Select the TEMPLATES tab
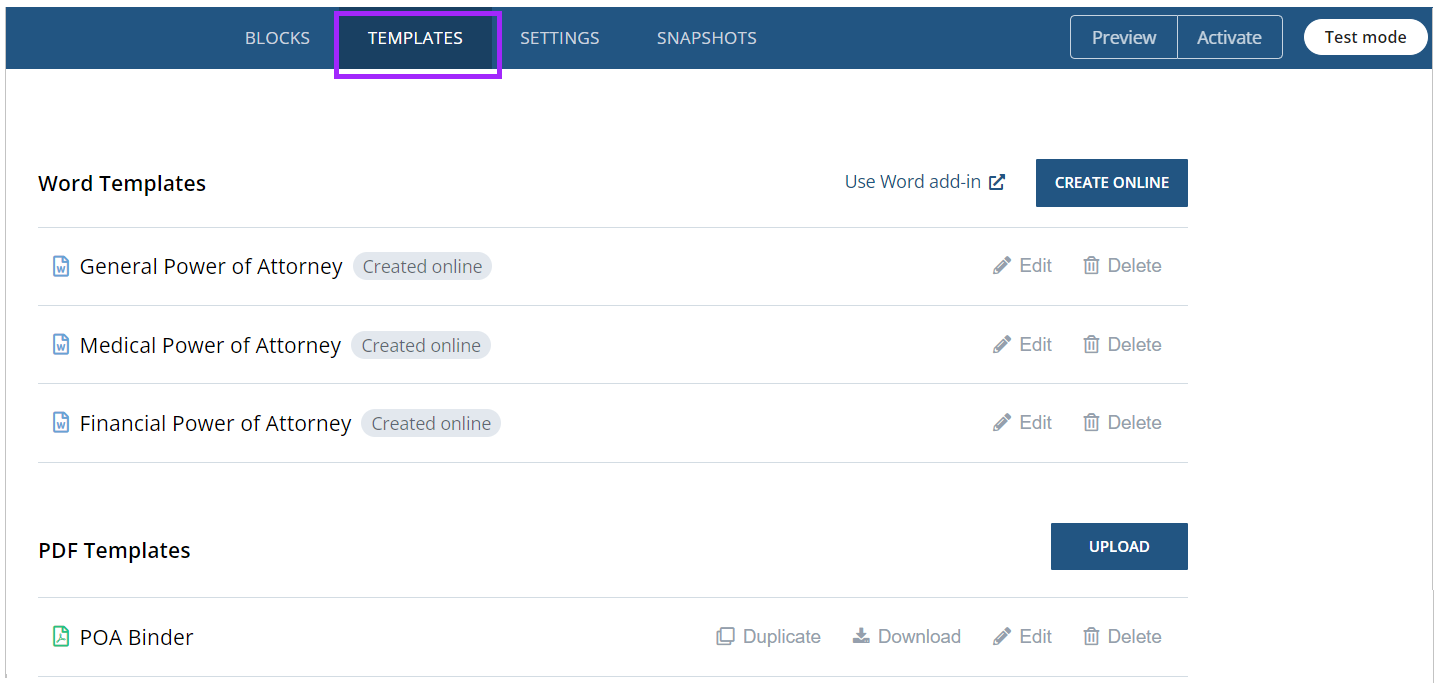Viewport: 1441px width, 683px height. (416, 37)
